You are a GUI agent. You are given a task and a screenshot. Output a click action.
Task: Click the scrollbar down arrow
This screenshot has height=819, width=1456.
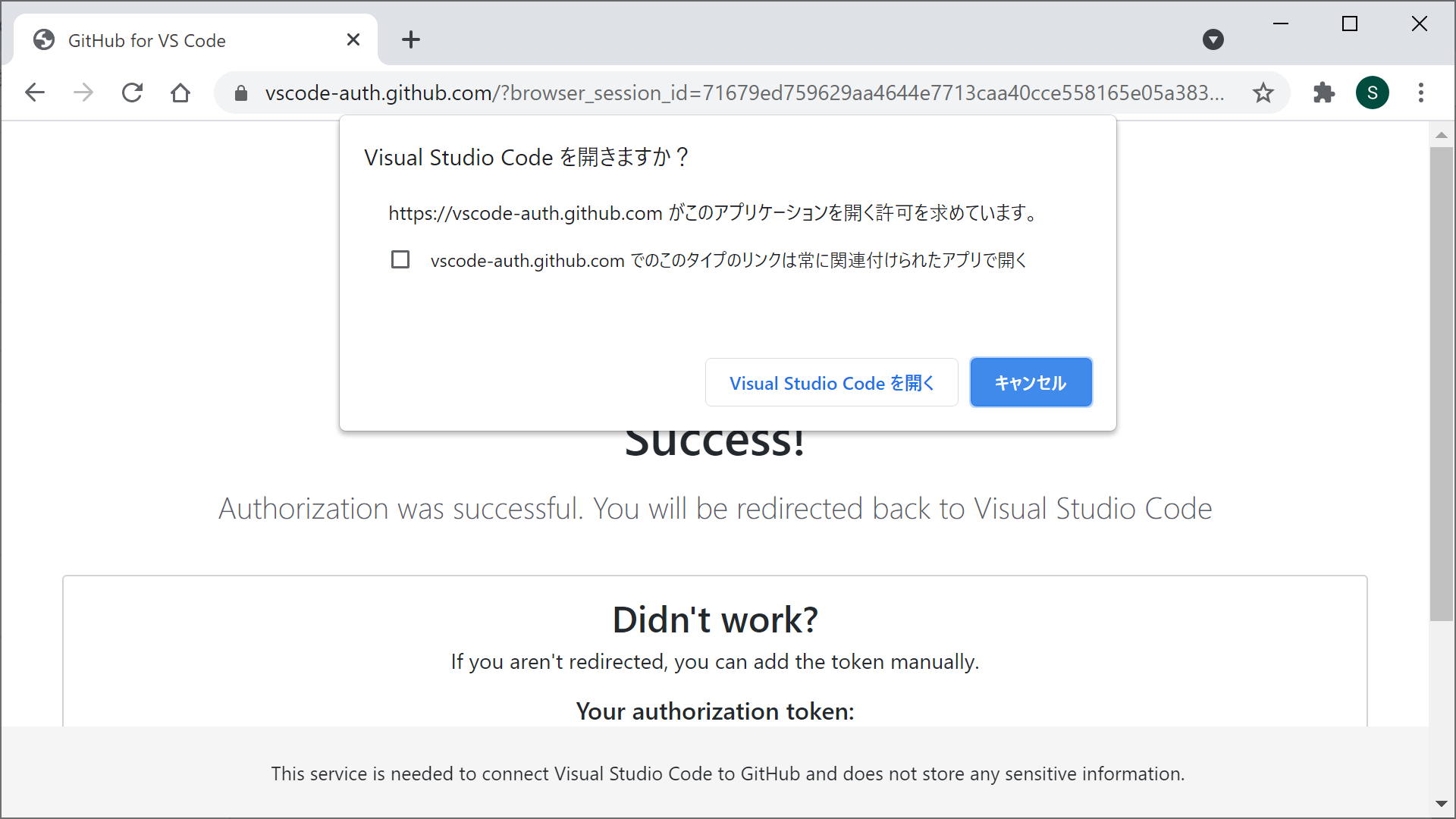tap(1442, 804)
